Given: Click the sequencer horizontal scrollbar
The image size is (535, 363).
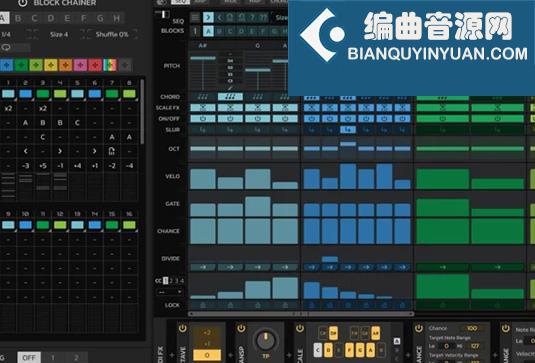Looking at the screenshot, I should (x=301, y=314).
